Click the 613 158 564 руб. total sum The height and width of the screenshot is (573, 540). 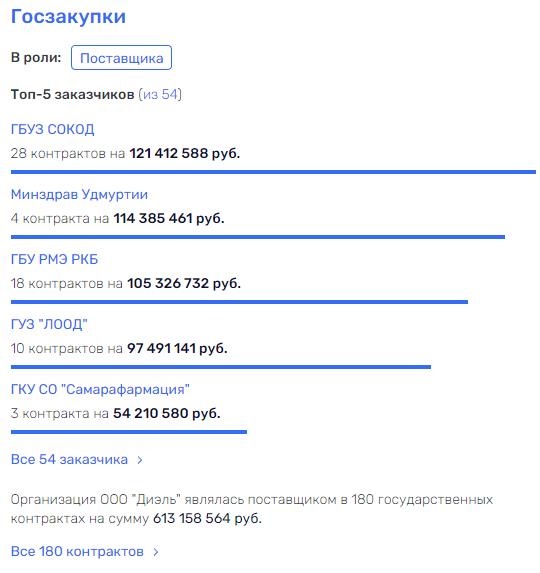tap(207, 519)
